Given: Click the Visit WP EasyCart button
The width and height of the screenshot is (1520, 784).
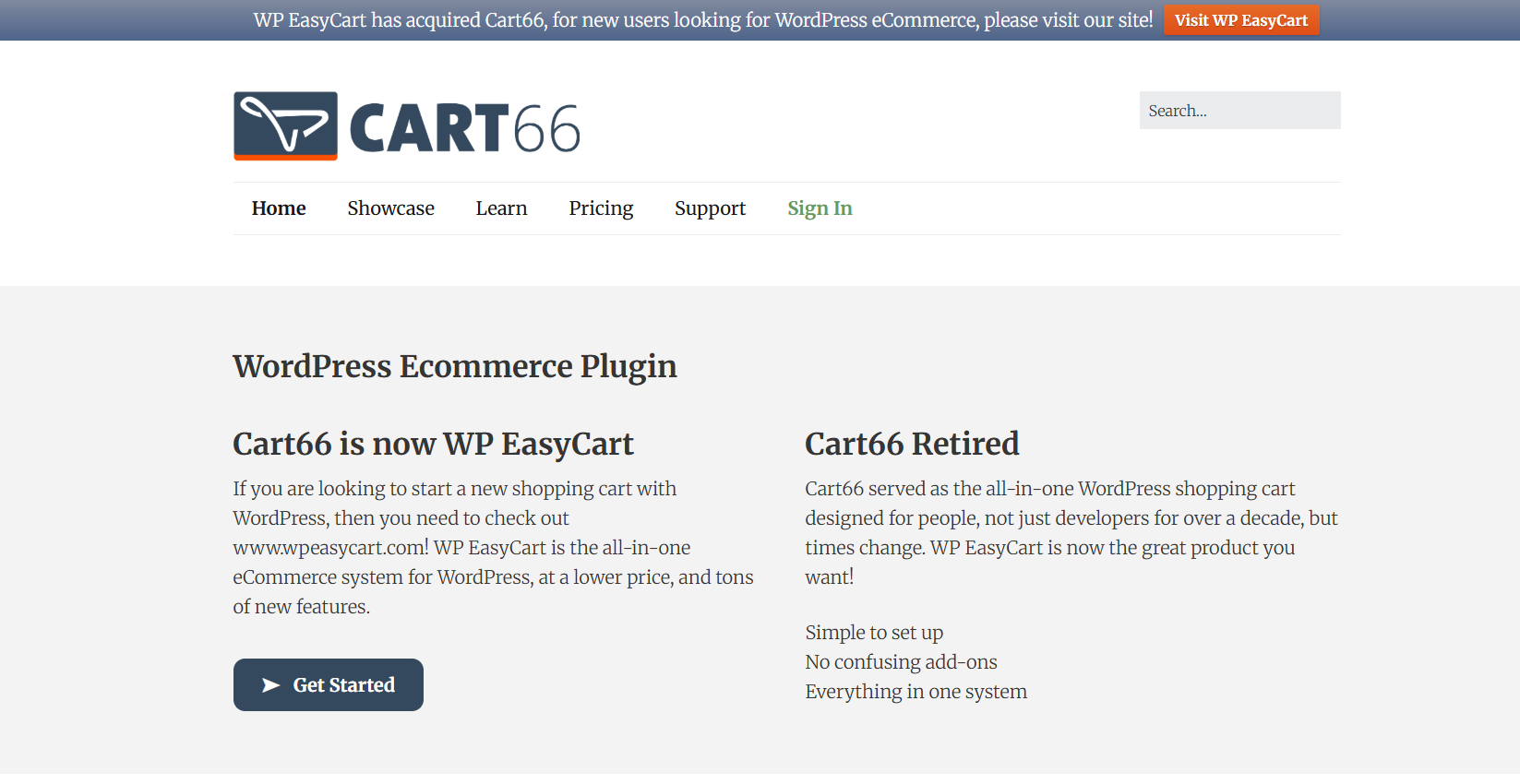Looking at the screenshot, I should click(1241, 20).
